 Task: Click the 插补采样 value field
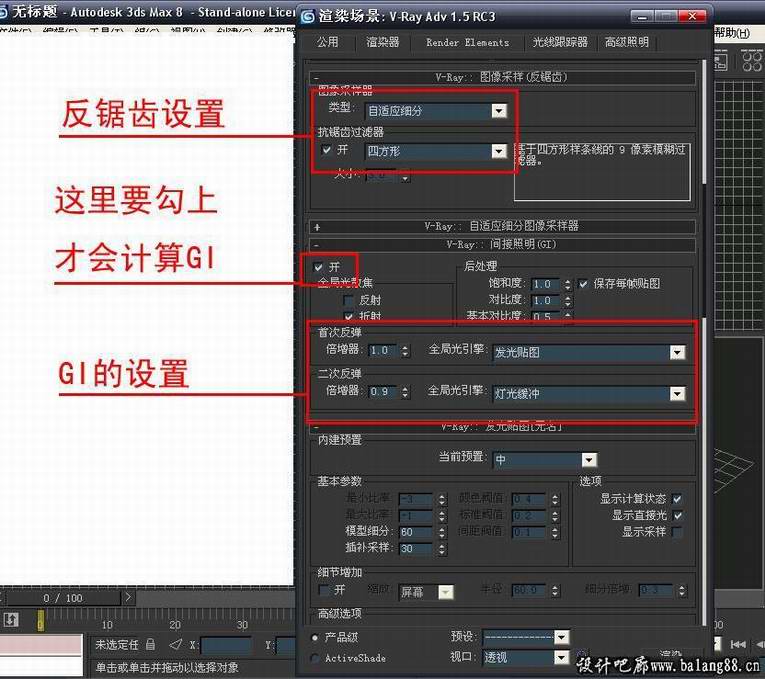416,548
